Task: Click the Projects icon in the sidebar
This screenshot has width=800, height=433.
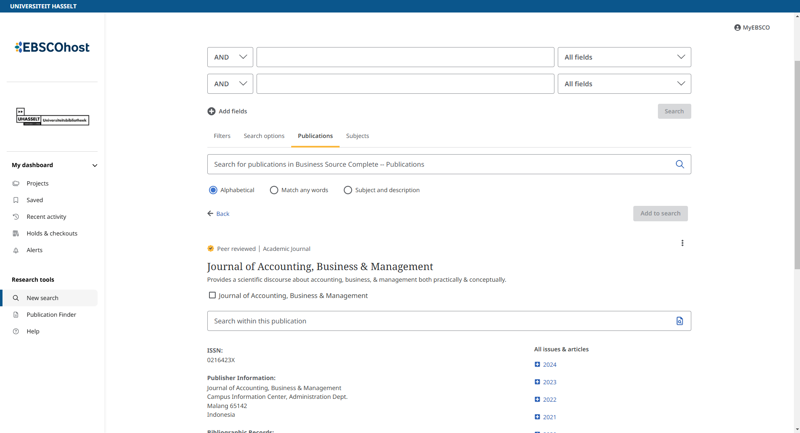Action: click(x=16, y=184)
